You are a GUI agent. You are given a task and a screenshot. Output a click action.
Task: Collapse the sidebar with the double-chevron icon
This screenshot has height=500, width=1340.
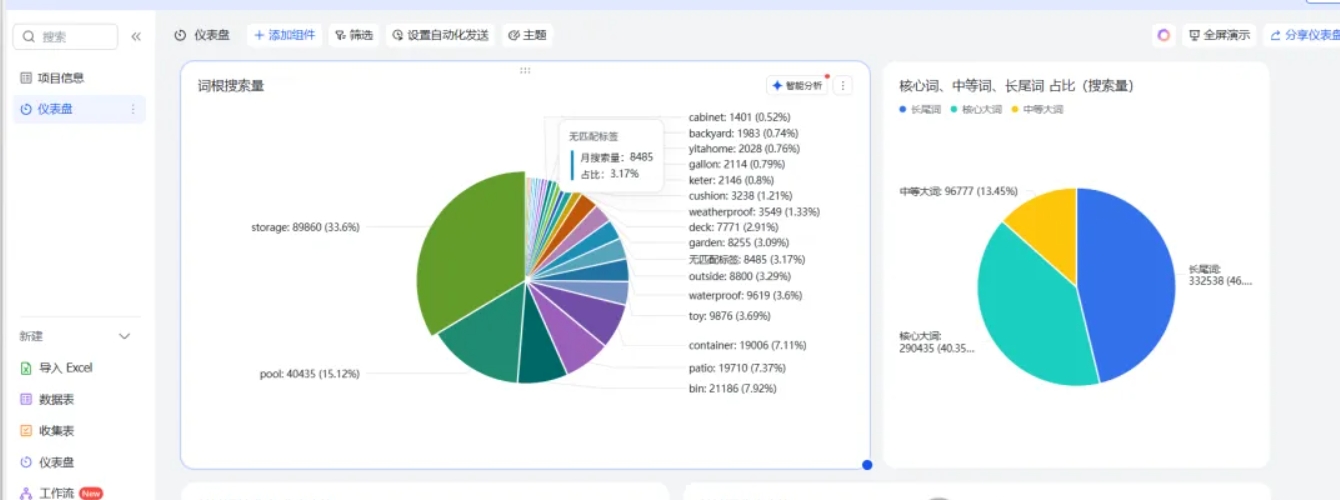(x=136, y=36)
